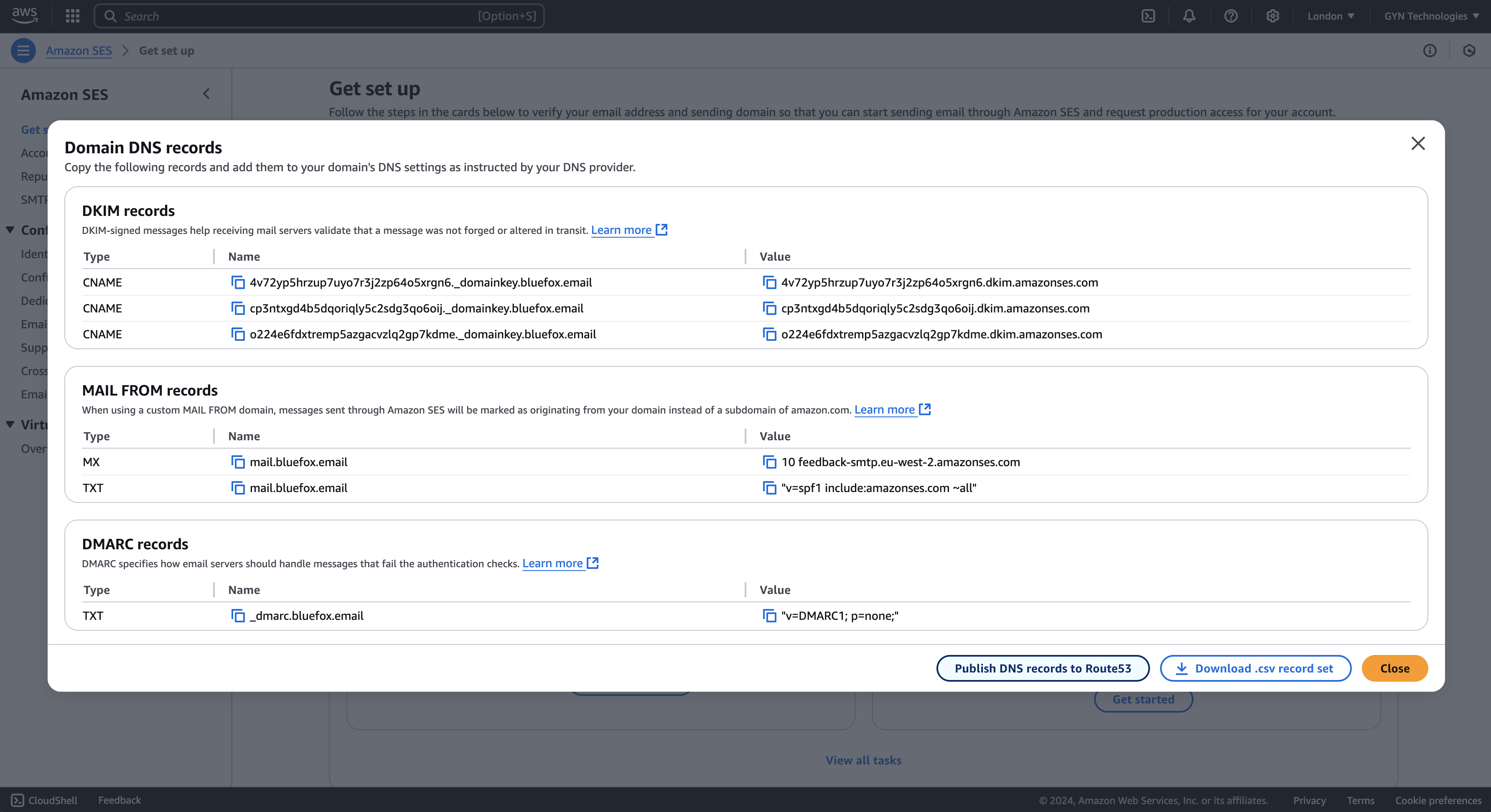1491x812 pixels.
Task: Select the text o224e6fdxtremp5azgacvzlq2gp7kdme._domainkey.bluefox.email
Action: pyautogui.click(x=423, y=334)
